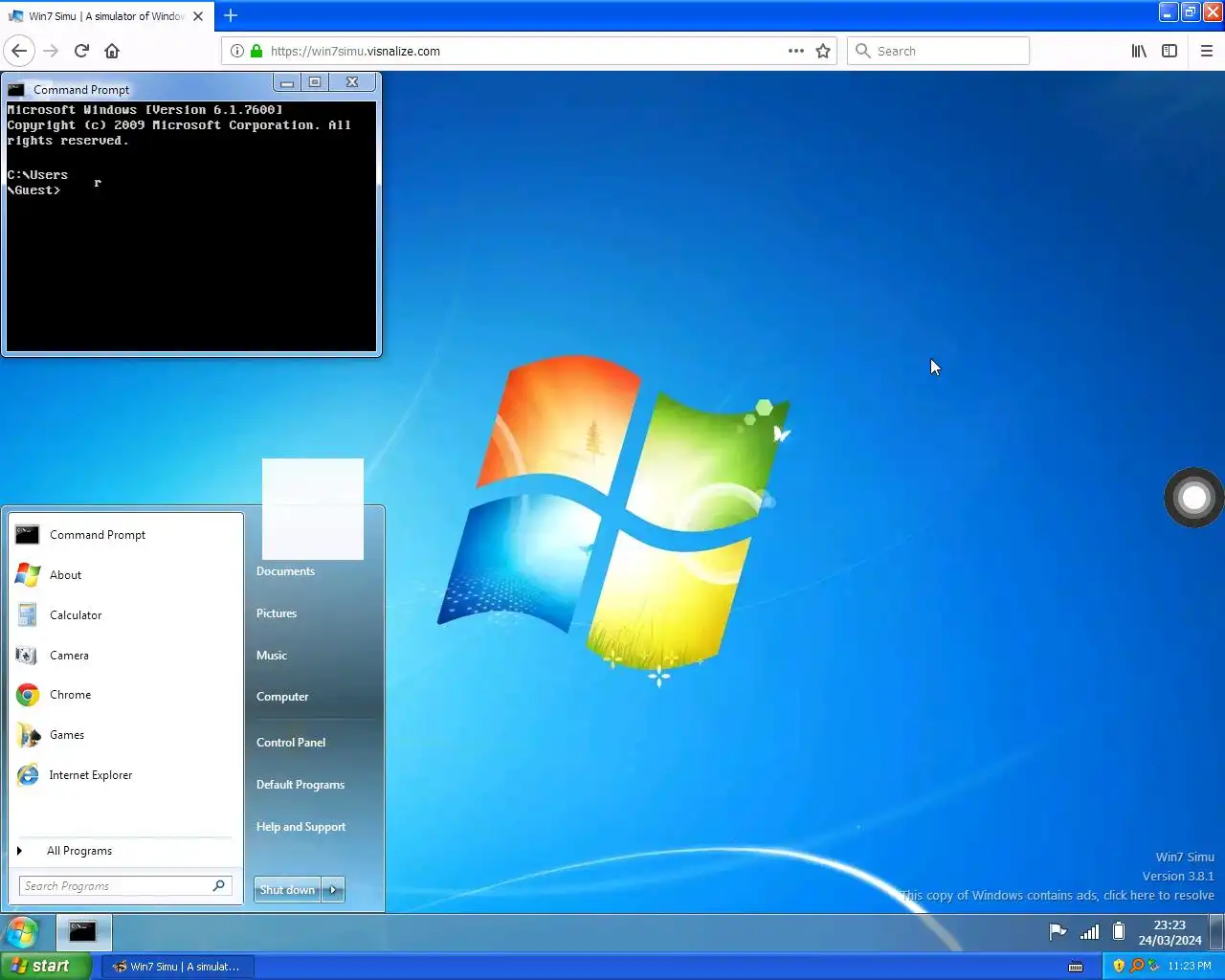Viewport: 1225px width, 980px height.
Task: Open the browser Library icon
Action: [x=1139, y=51]
